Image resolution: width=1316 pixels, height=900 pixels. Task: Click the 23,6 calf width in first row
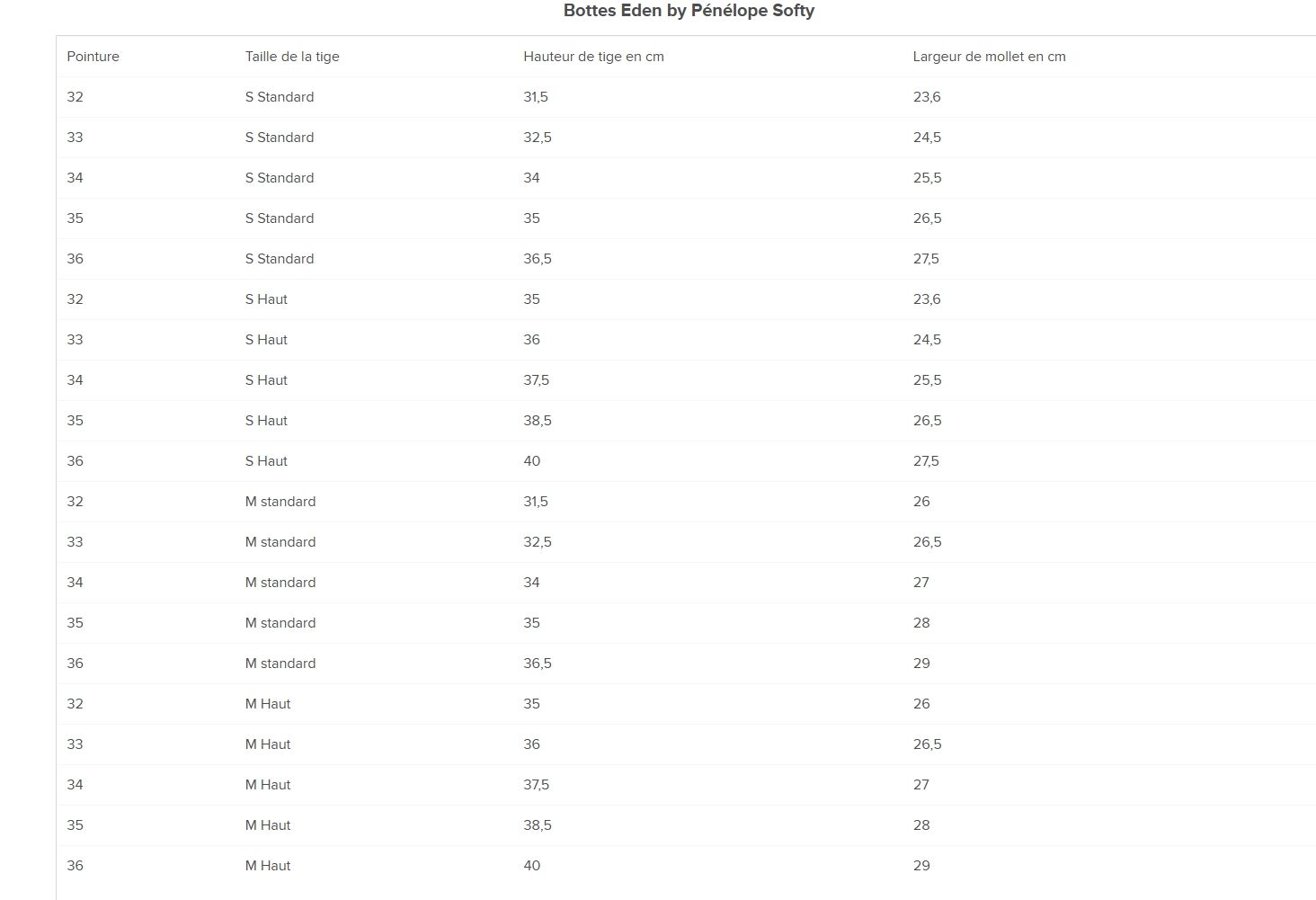[x=927, y=96]
